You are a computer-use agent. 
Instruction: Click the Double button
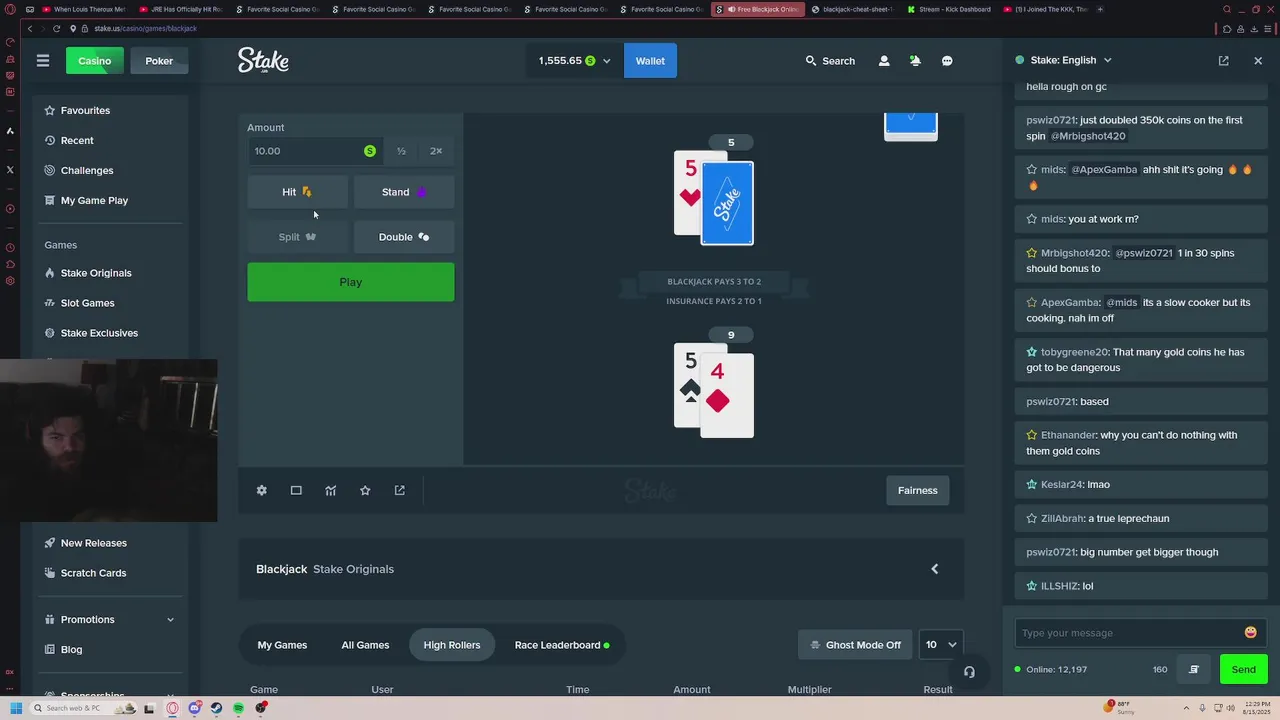tap(404, 237)
